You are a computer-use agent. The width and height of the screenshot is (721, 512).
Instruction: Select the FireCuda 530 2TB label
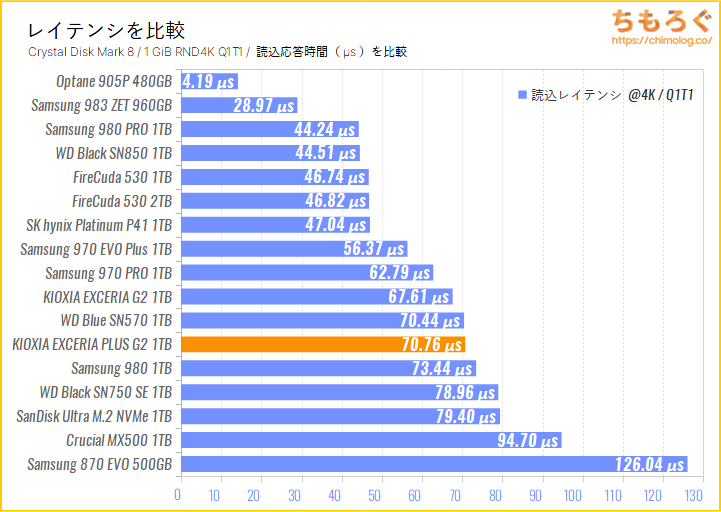[122, 201]
